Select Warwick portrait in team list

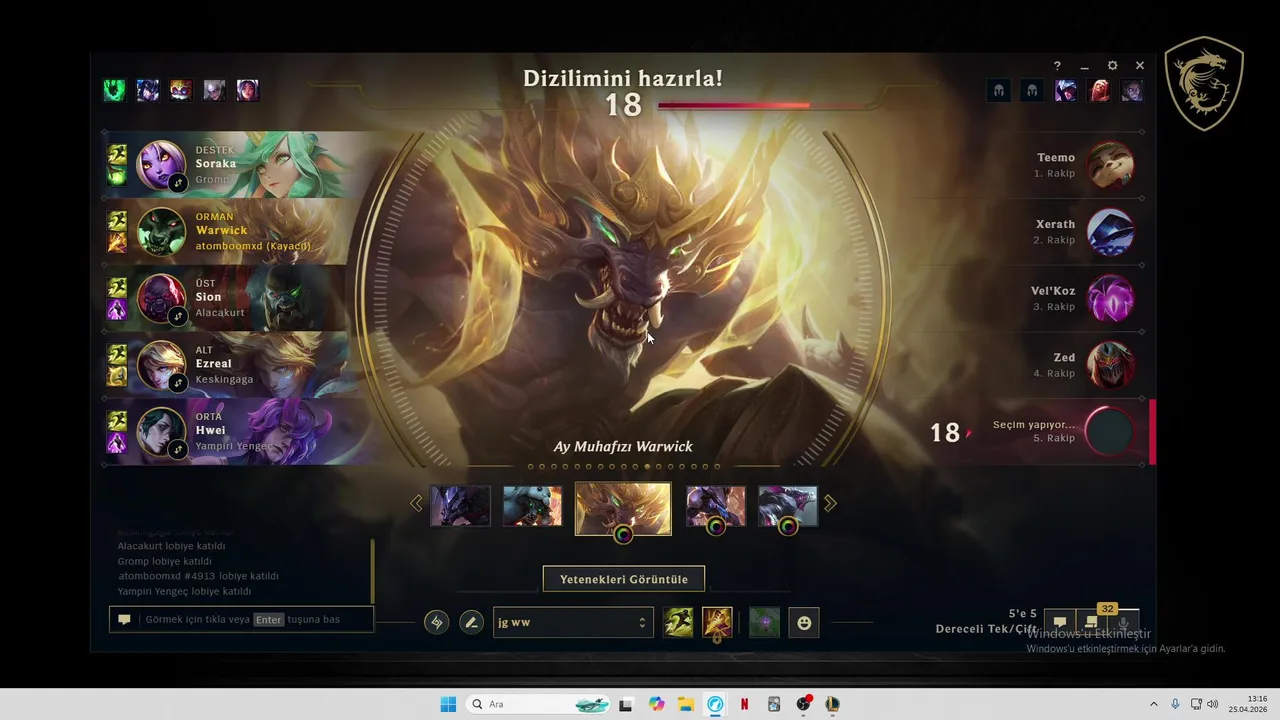pyautogui.click(x=160, y=232)
